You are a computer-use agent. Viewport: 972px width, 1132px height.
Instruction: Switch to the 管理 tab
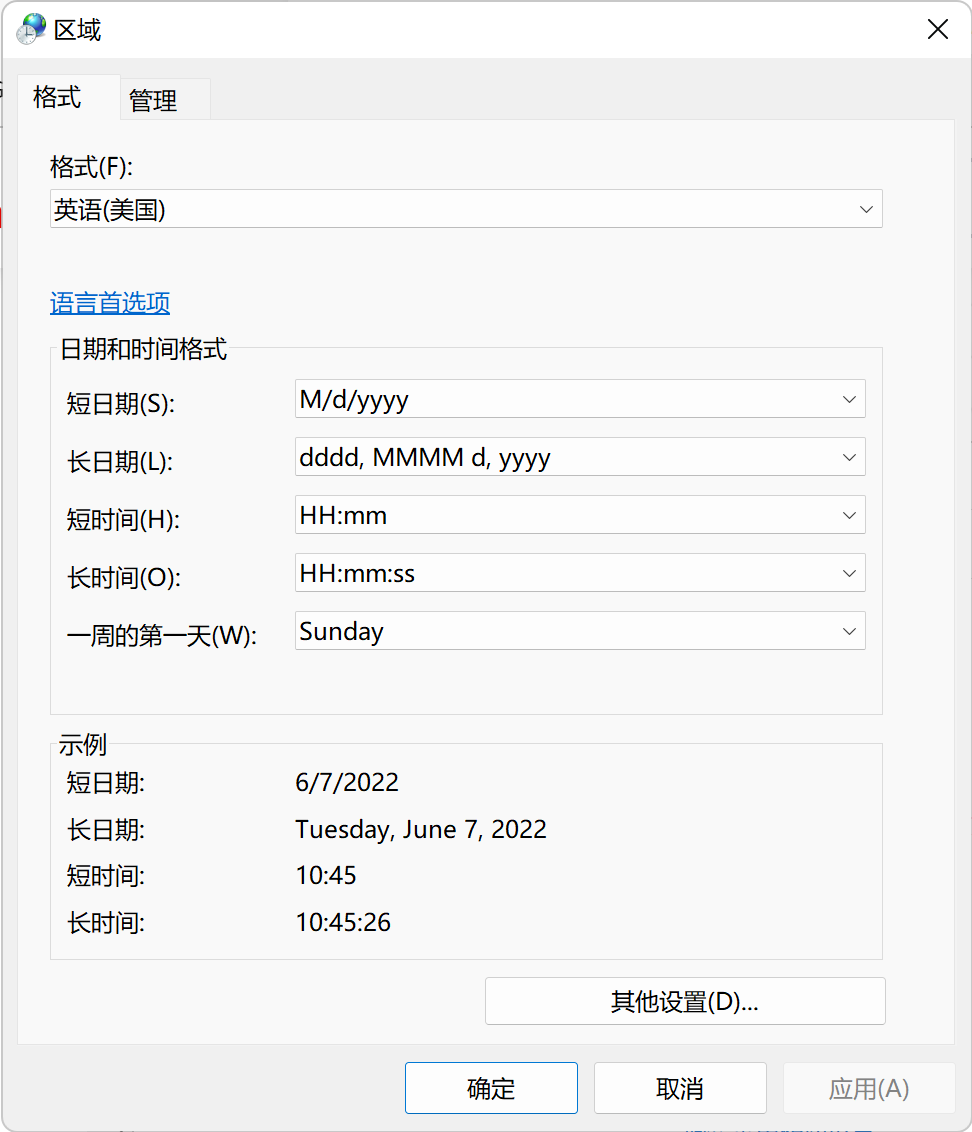tap(153, 100)
